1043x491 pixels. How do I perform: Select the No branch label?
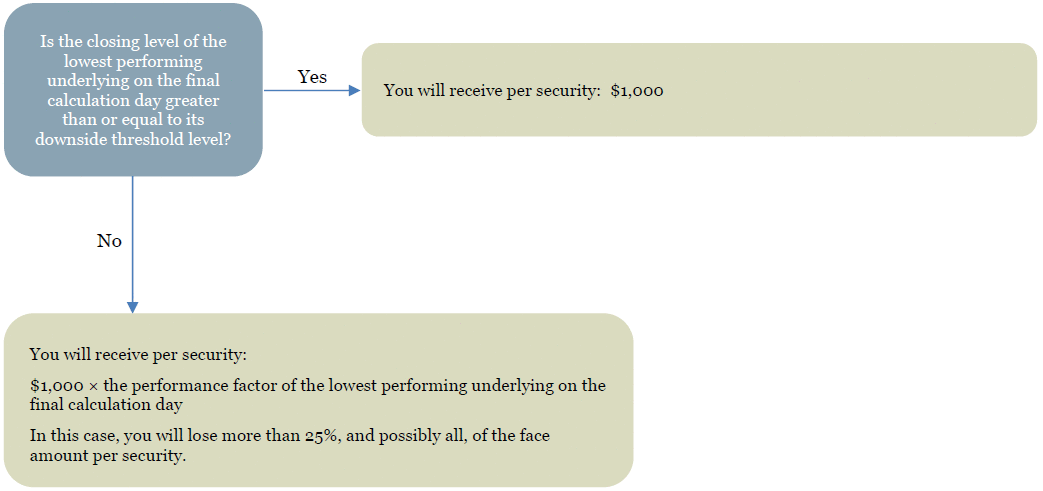click(109, 241)
